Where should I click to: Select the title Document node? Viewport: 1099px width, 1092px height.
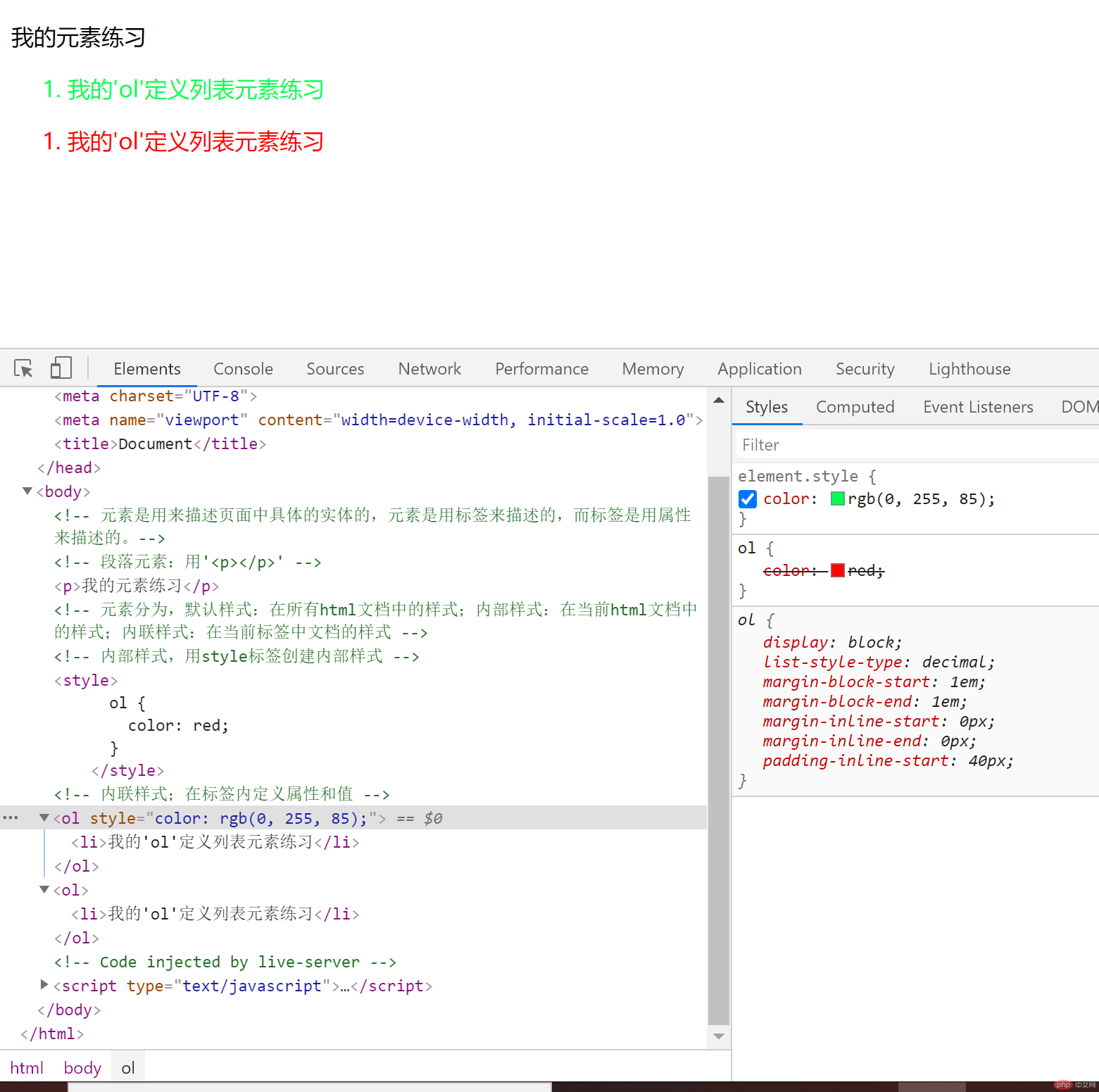160,444
